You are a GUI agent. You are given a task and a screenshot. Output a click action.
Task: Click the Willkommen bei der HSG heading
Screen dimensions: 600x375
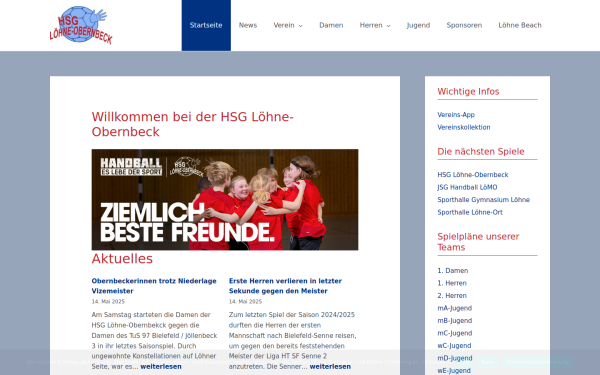coord(192,124)
